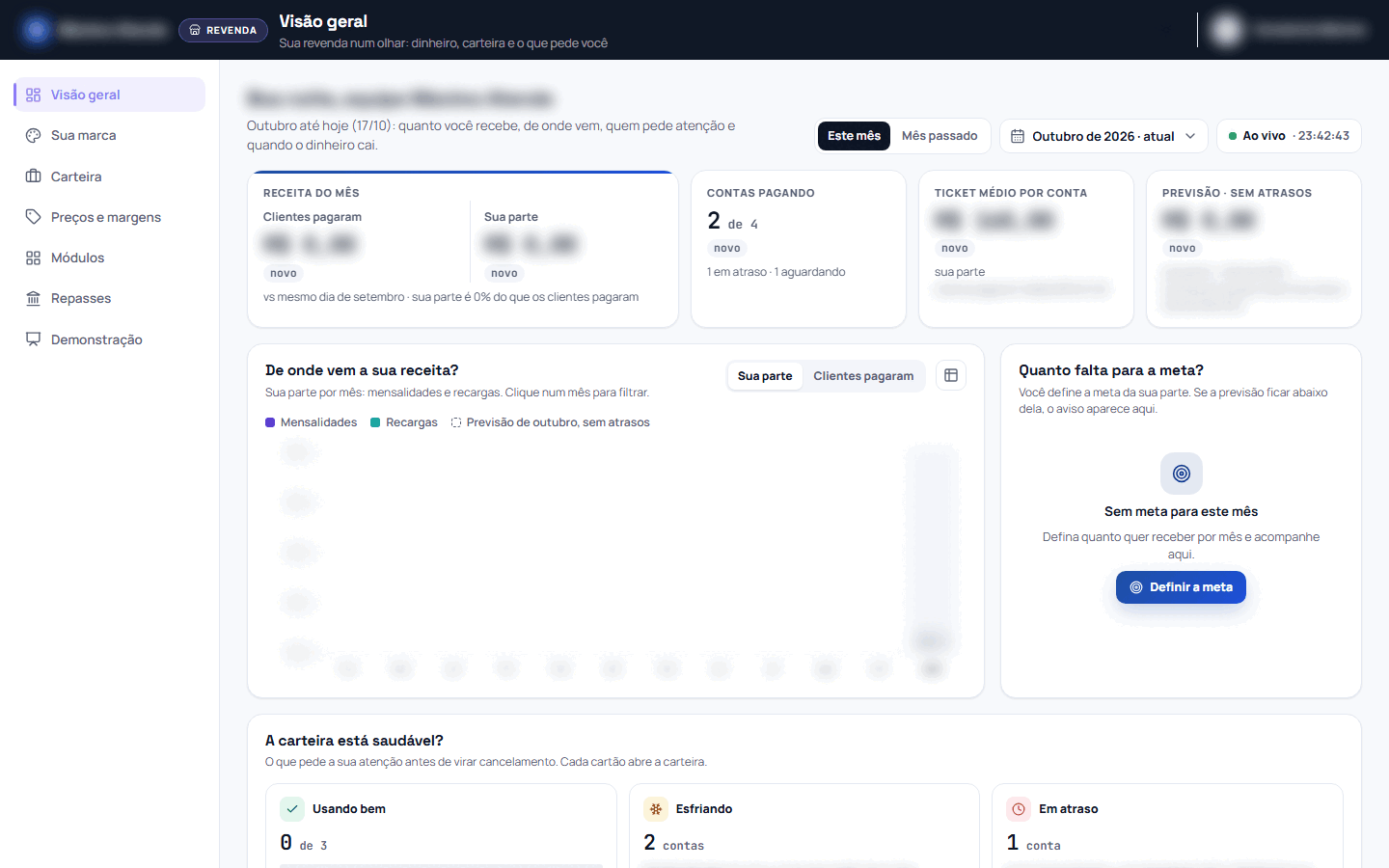Click the storefront icon in REVENDA badge
Image resolution: width=1389 pixels, height=868 pixels.
(195, 30)
